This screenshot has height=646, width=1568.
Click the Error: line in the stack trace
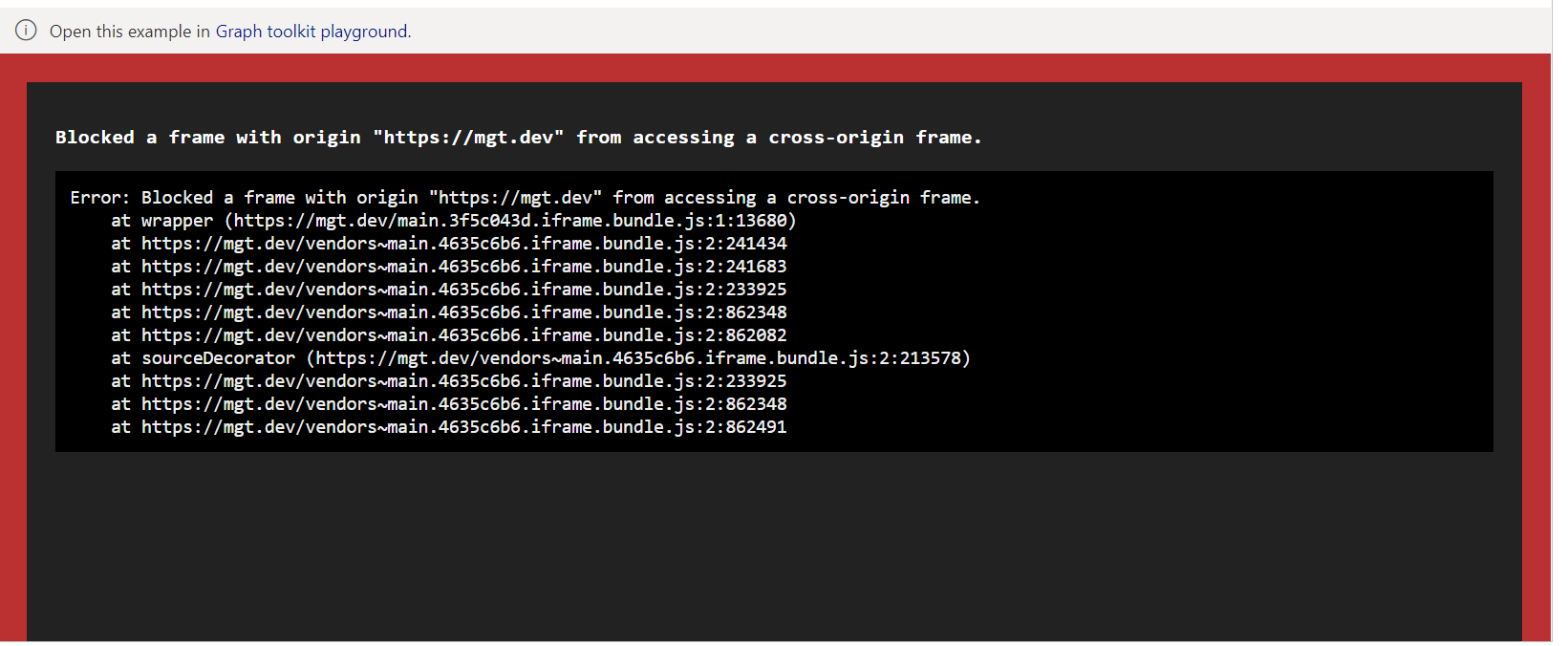click(525, 197)
